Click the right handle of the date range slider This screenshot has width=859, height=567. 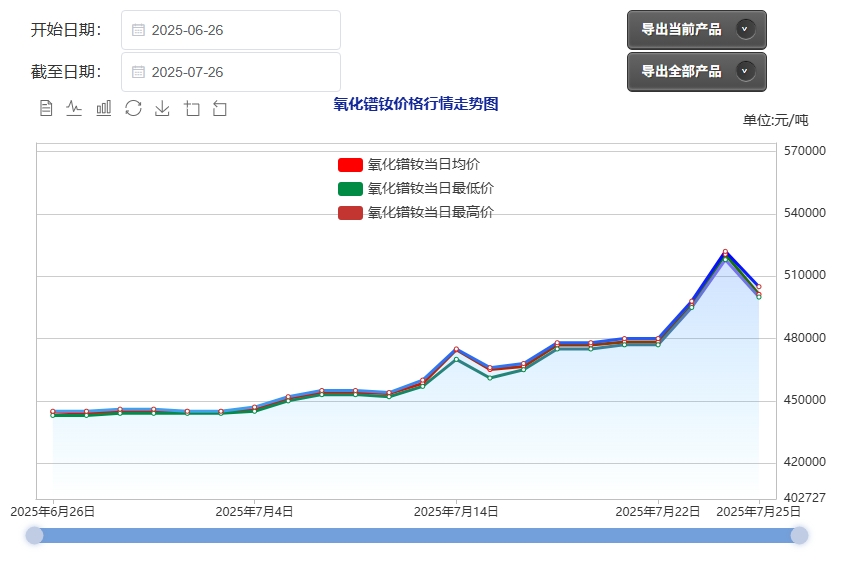(799, 535)
